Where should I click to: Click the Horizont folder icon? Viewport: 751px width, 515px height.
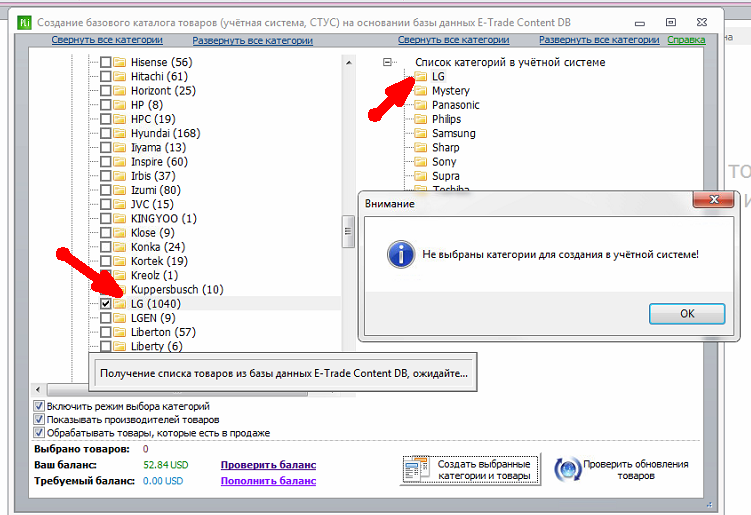pos(120,91)
